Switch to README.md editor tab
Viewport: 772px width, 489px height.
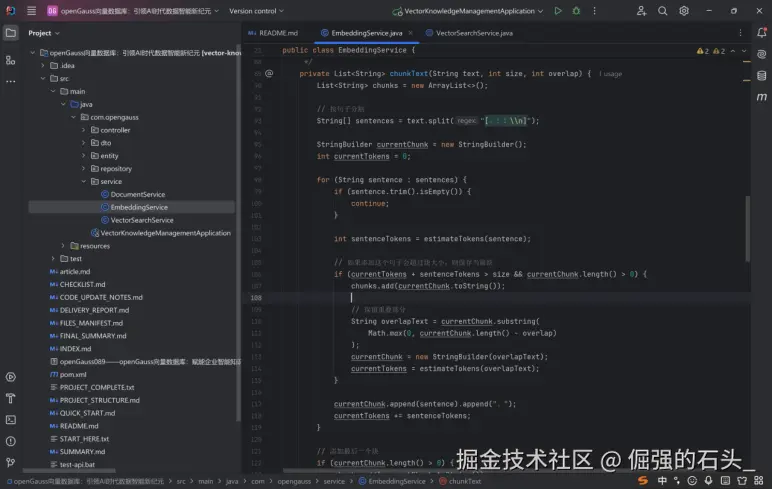(x=273, y=33)
